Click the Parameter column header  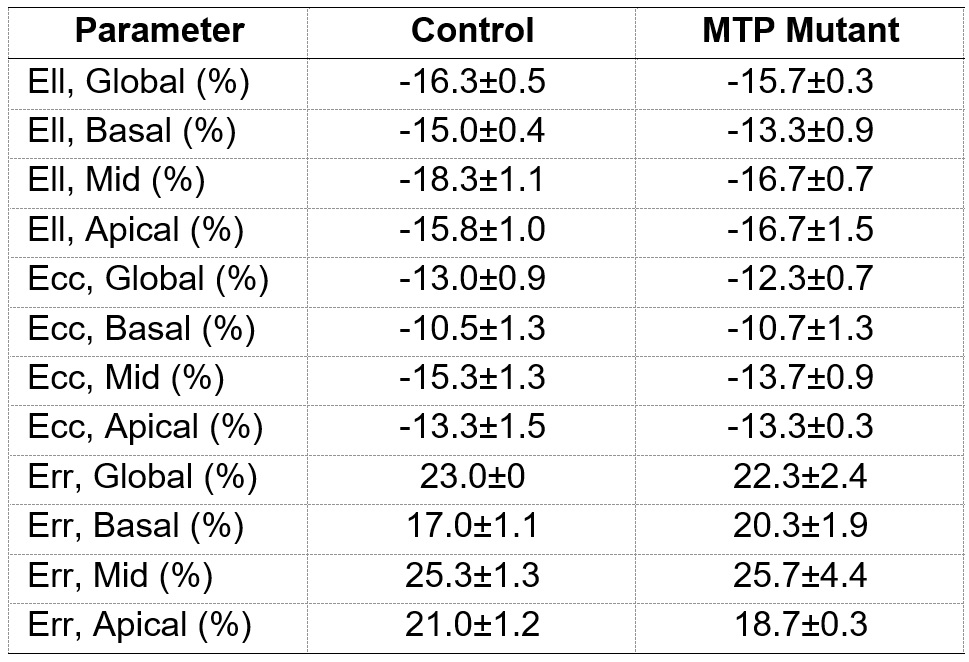click(159, 30)
